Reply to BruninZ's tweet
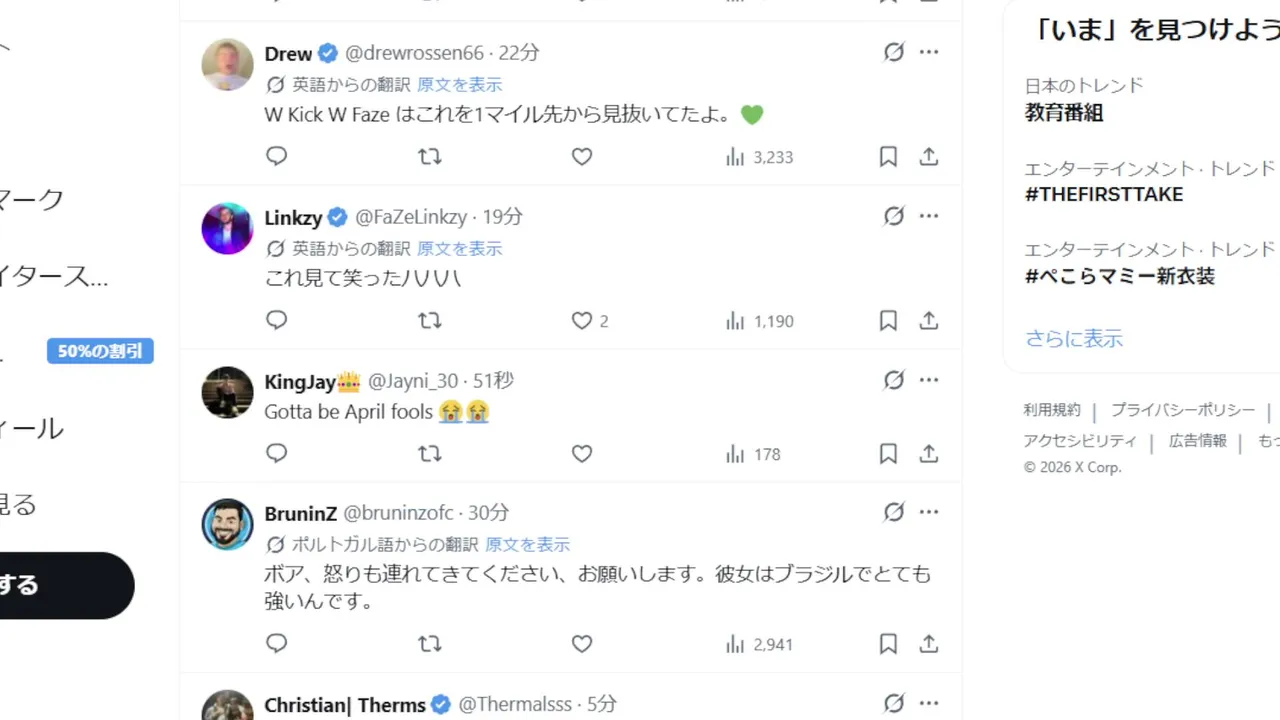The image size is (1280, 720). [x=277, y=644]
